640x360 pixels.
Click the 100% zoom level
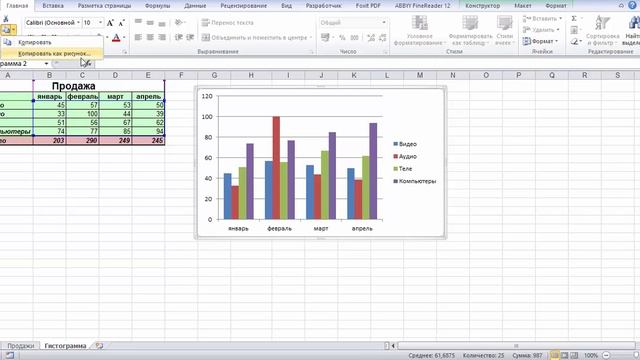point(591,356)
